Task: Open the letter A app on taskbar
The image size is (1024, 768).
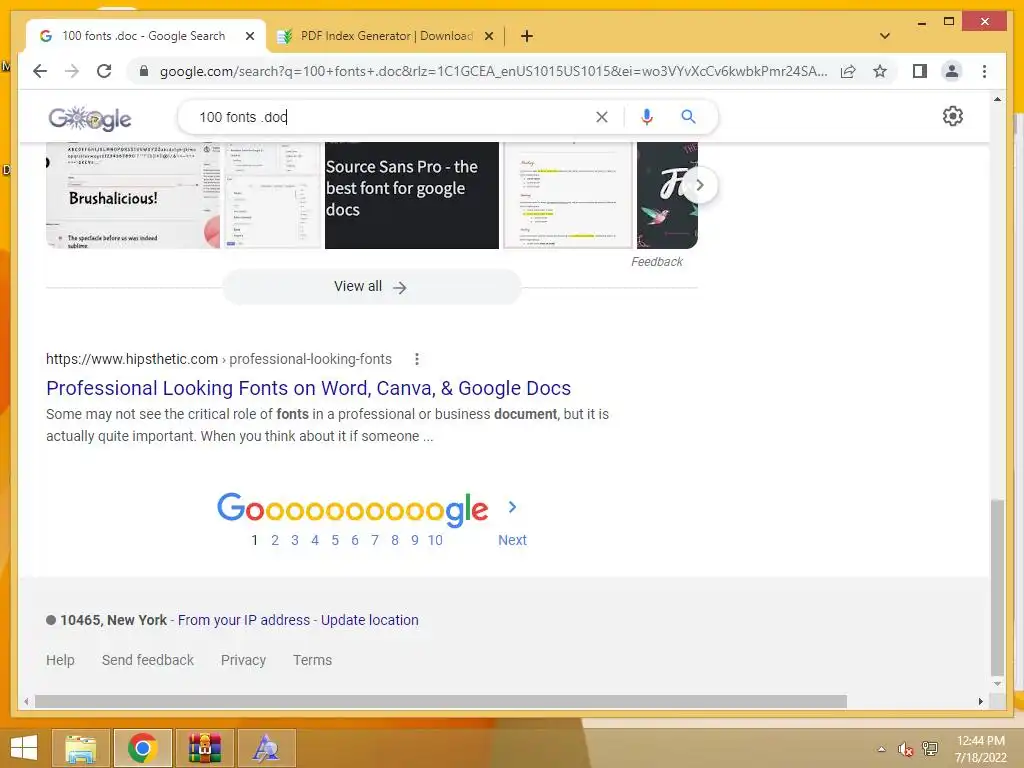Action: point(266,748)
